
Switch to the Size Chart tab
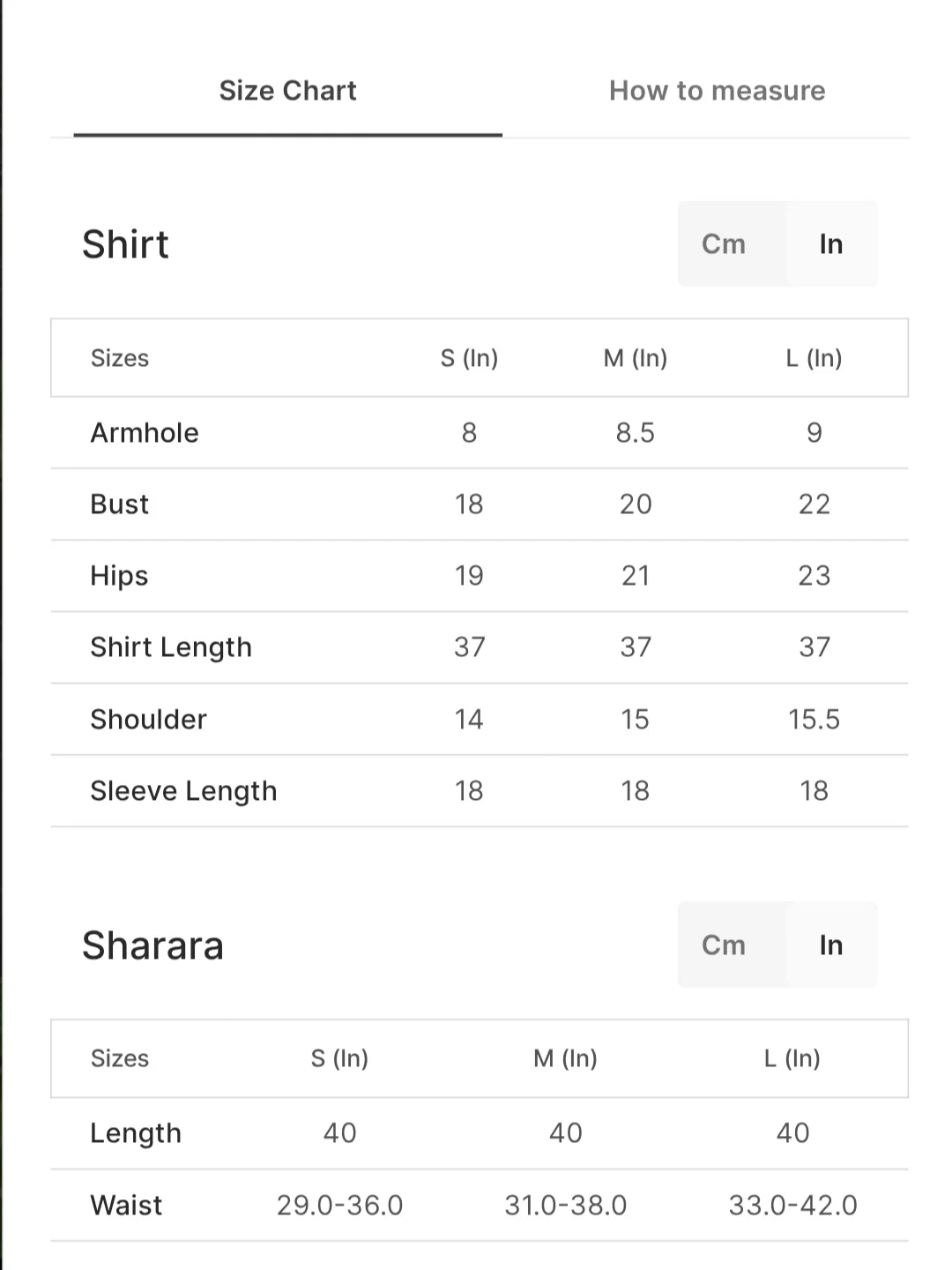pyautogui.click(x=287, y=91)
